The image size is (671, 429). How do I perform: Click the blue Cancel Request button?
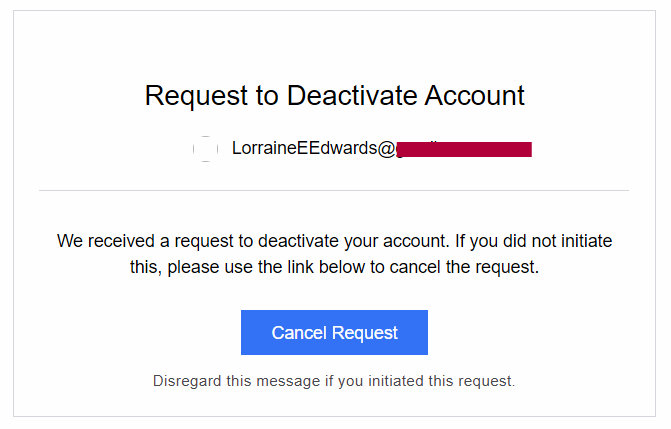pyautogui.click(x=334, y=333)
